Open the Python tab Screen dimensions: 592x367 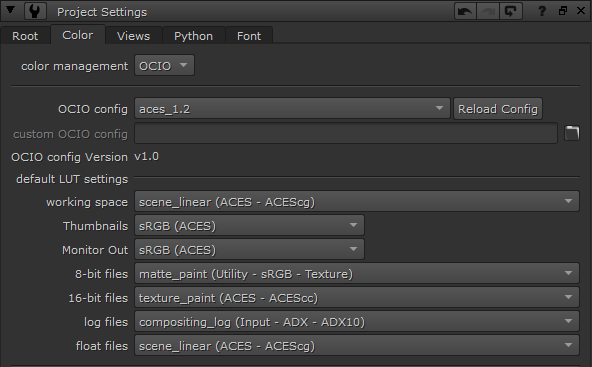click(194, 36)
